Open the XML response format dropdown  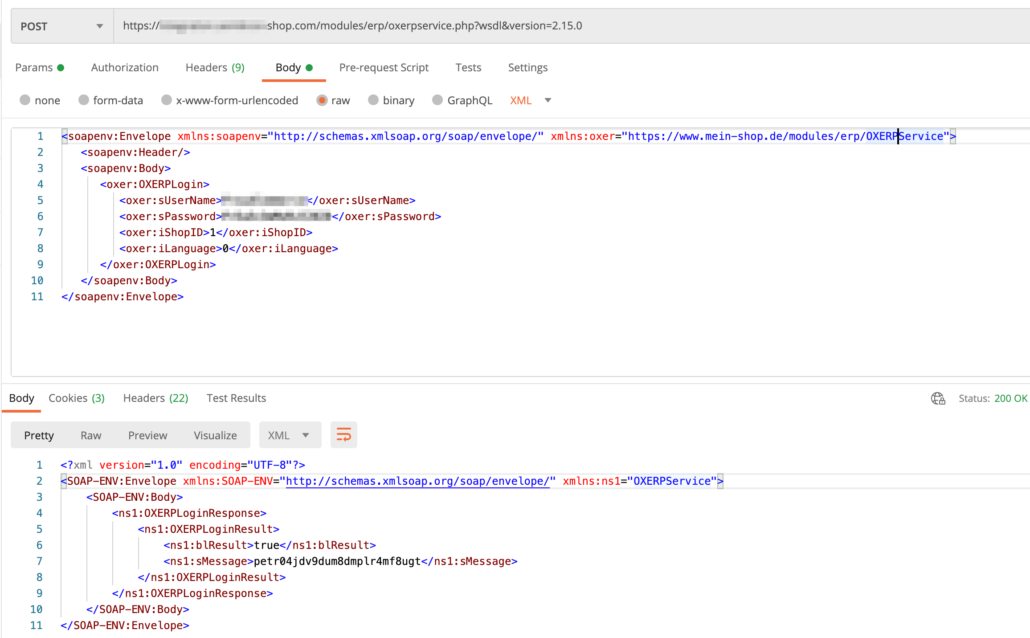pos(290,435)
